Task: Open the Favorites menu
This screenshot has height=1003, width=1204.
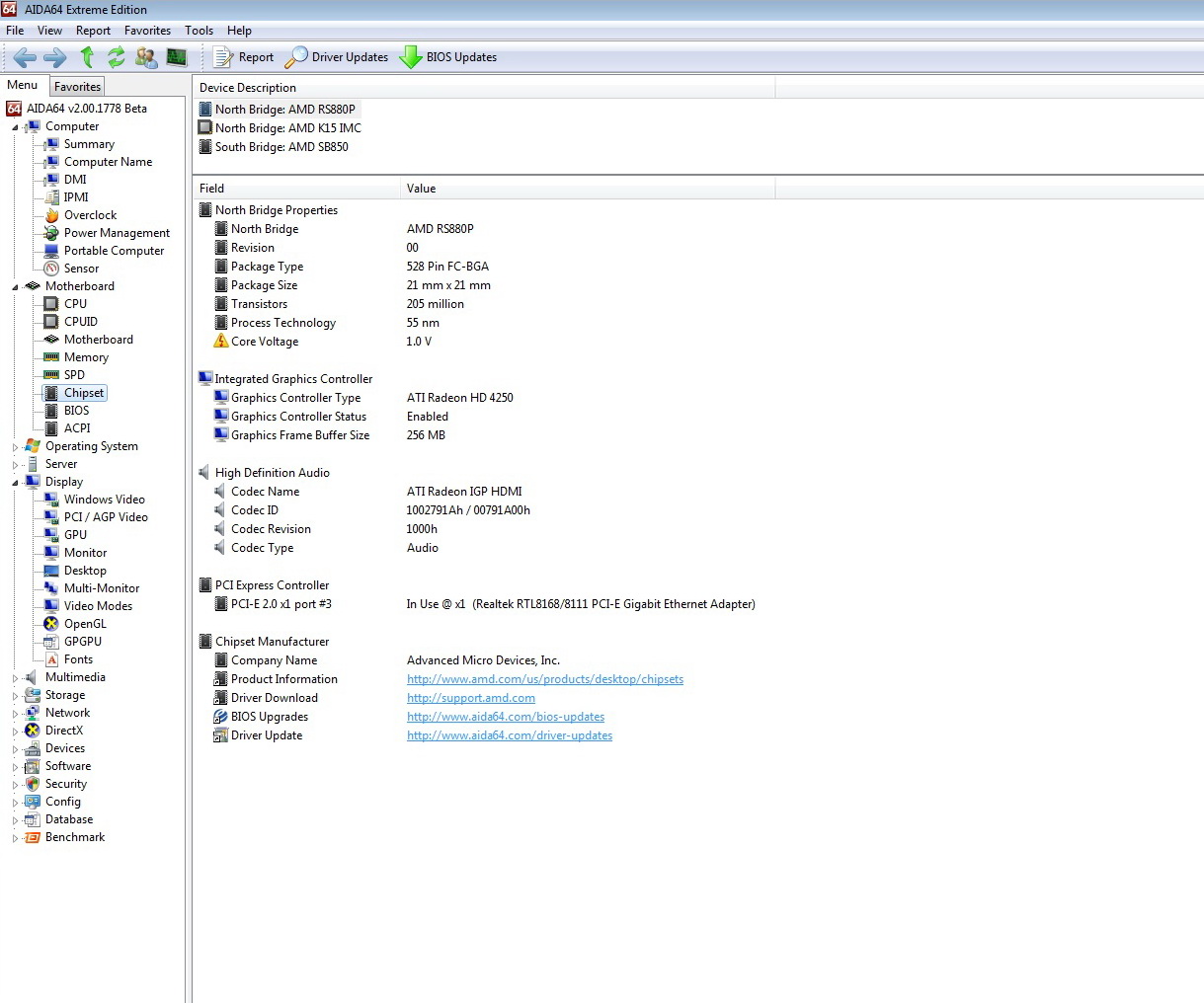Action: tap(147, 31)
